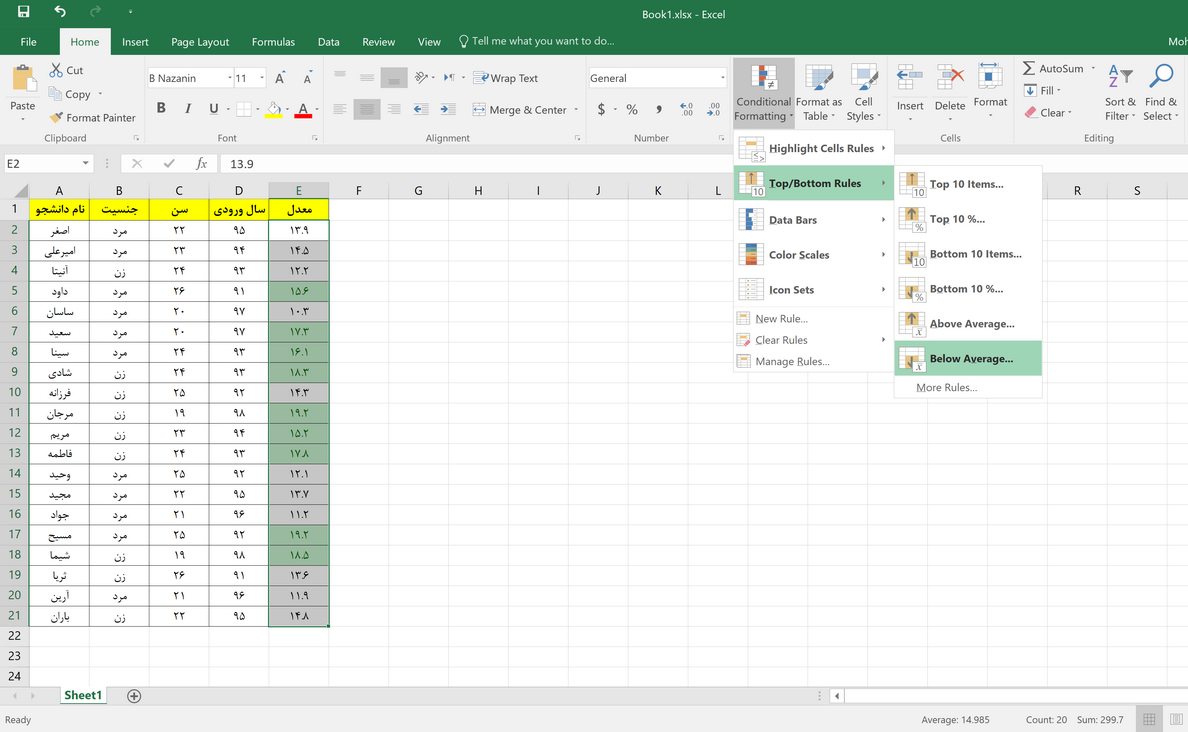Click the Insert Function fx icon
Image resolution: width=1188 pixels, height=732 pixels.
coord(201,164)
